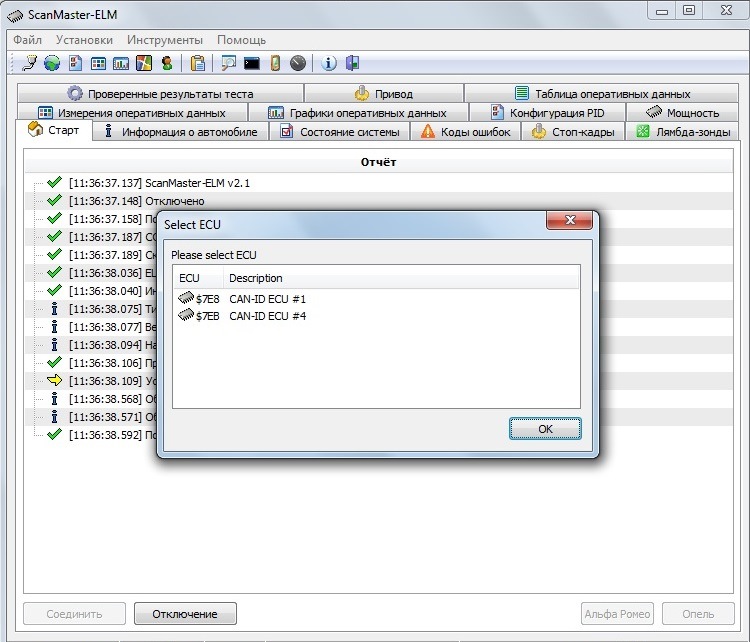Click the exit door toolbar icon

[353, 63]
